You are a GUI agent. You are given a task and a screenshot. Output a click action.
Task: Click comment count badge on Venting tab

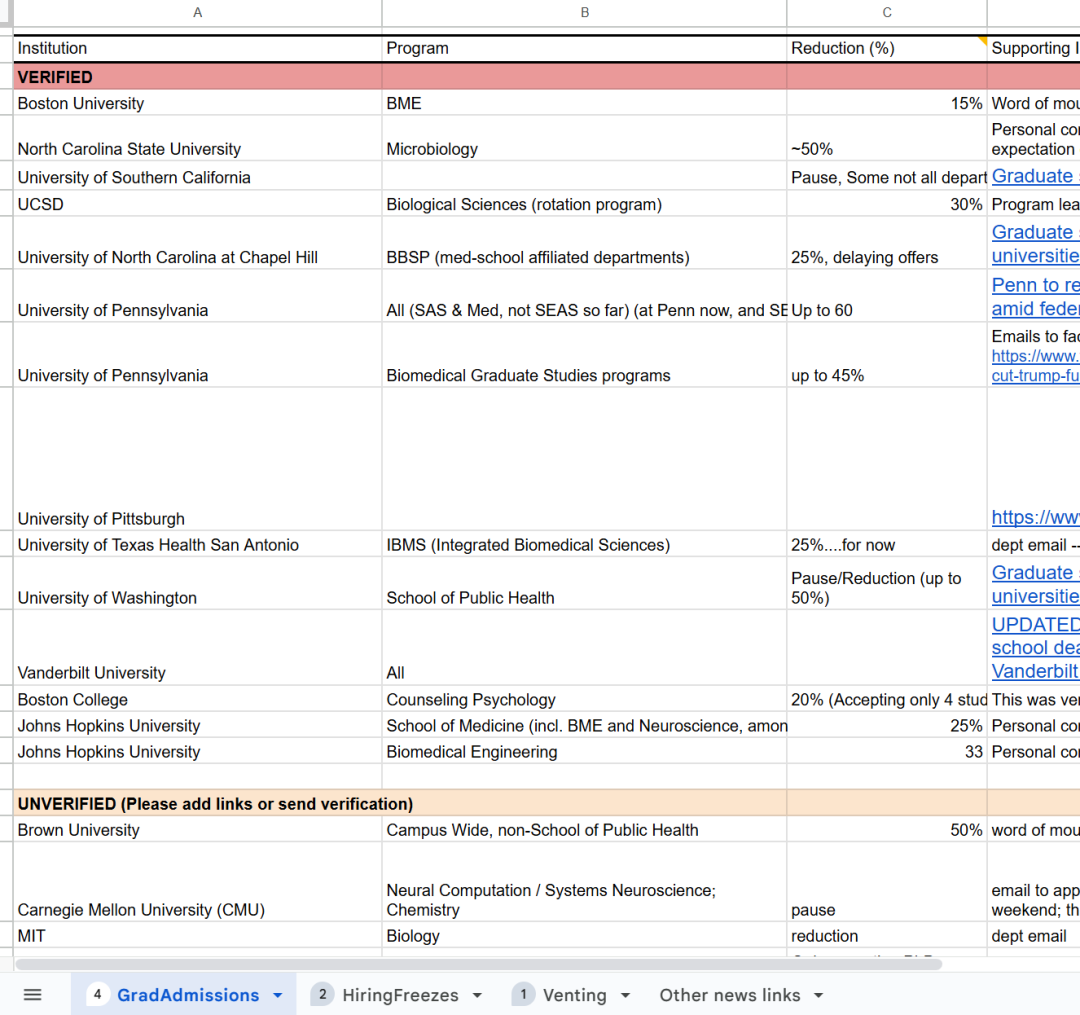(x=523, y=994)
